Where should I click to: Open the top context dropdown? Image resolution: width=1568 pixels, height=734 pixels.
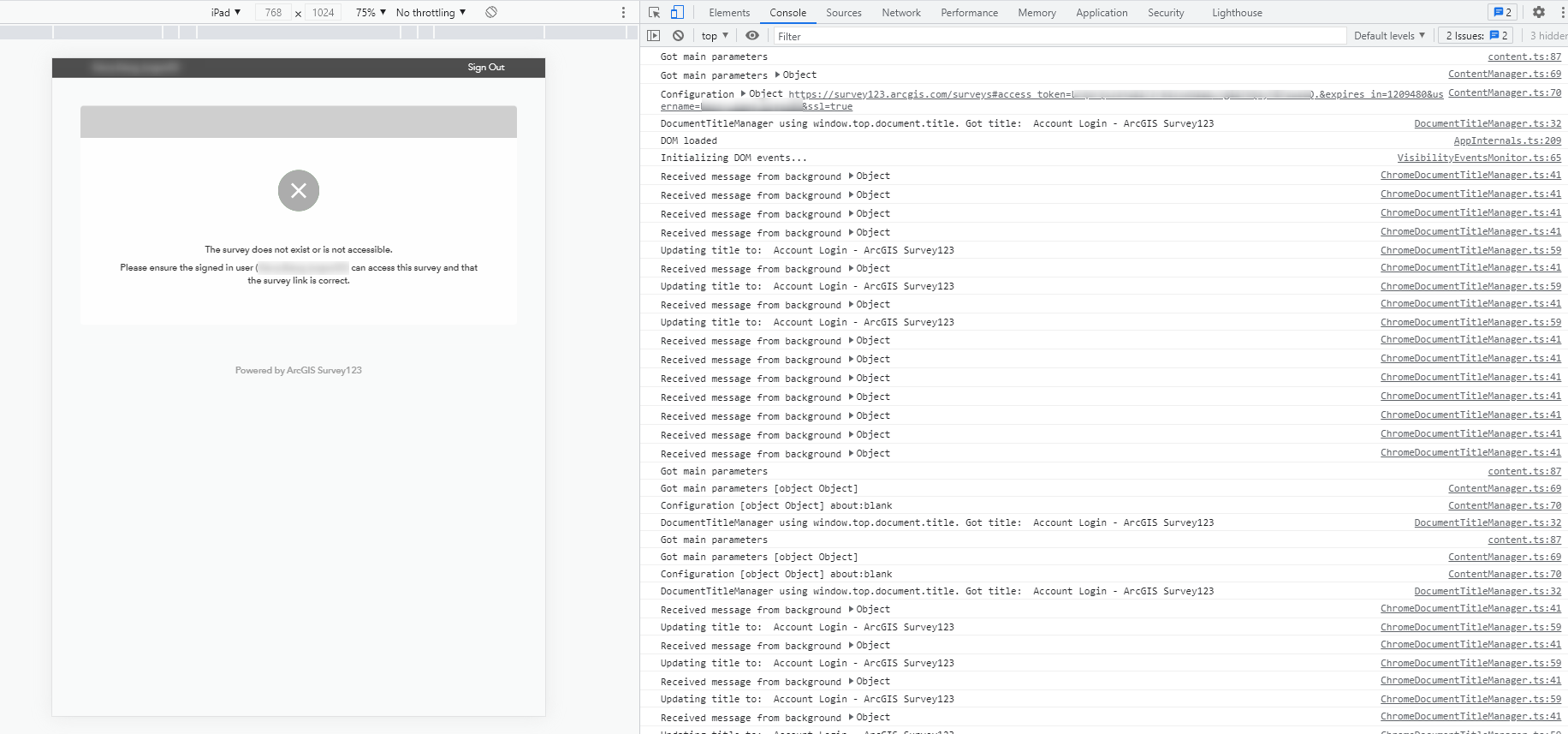[715, 36]
